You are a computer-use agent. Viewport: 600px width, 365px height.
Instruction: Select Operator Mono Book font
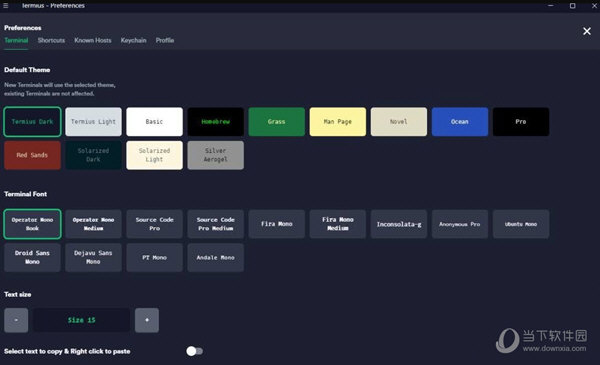click(x=32, y=224)
